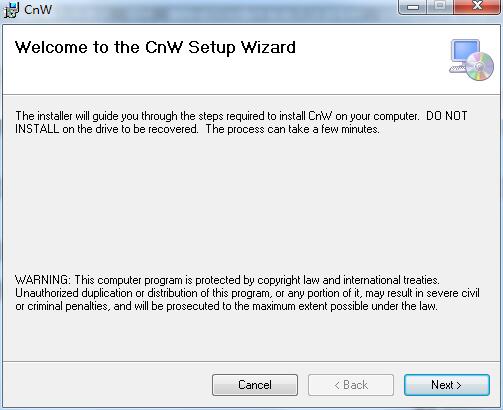Screen dimensions: 503x410
Task: Open the CnW installer title bar icon
Action: coord(11,10)
